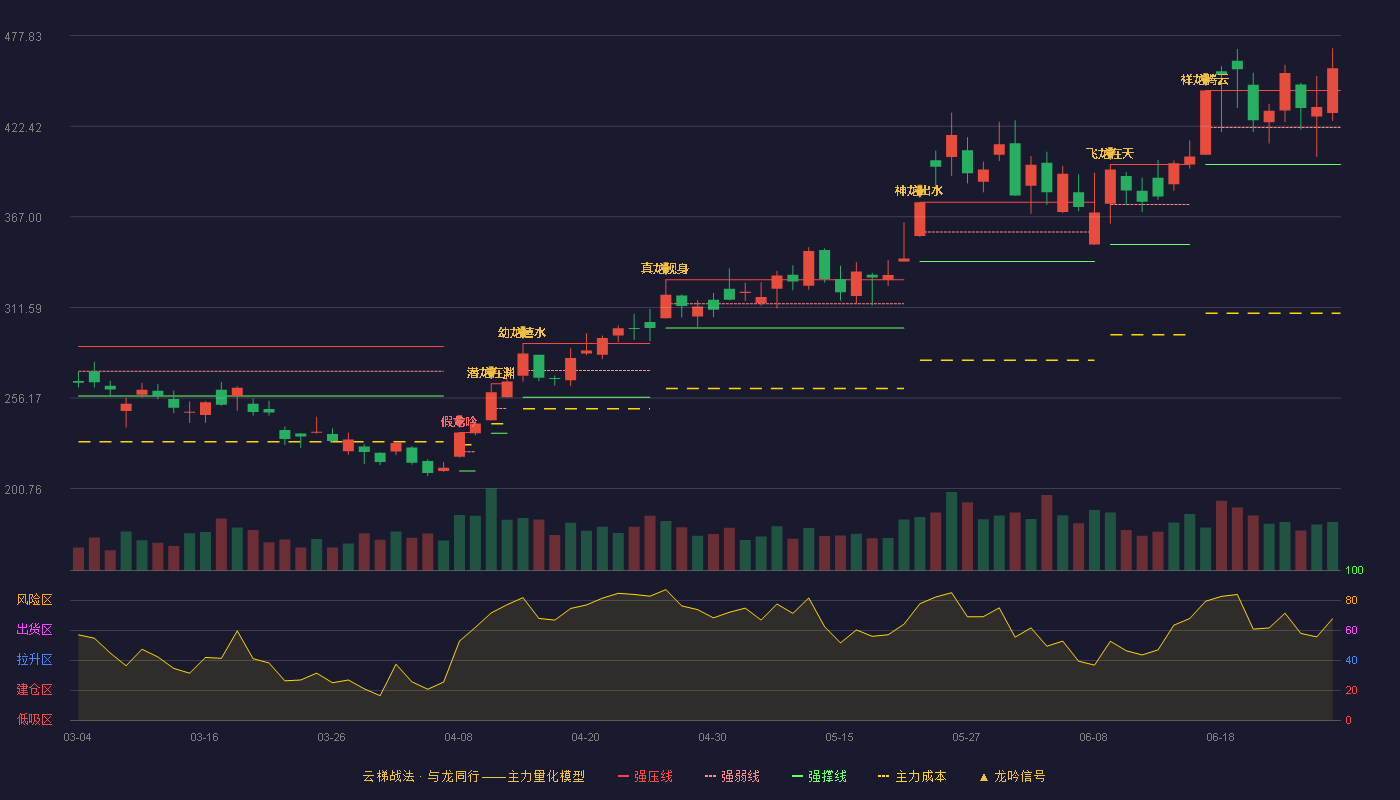Toggle the 龙吟信号 legend entry

[x=1012, y=776]
